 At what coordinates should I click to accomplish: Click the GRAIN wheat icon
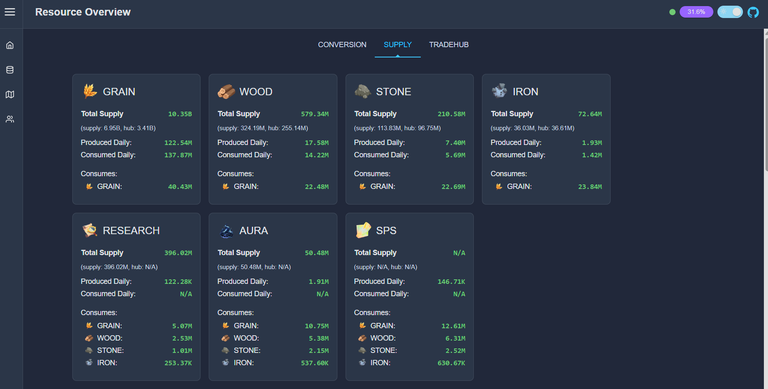90,91
